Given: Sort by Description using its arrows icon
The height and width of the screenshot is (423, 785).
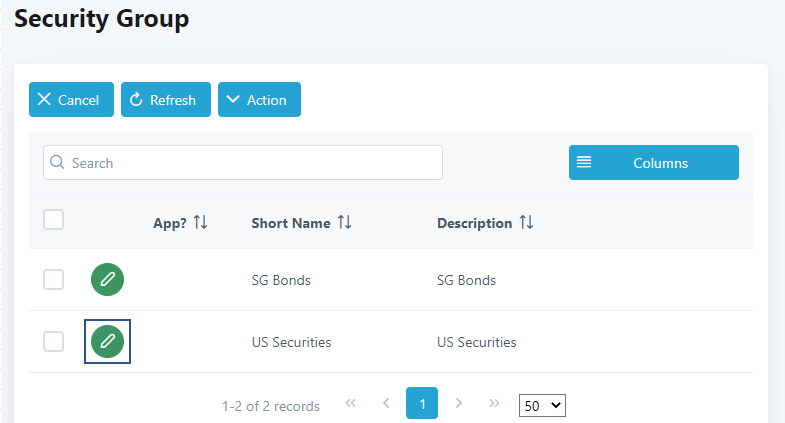Looking at the screenshot, I should [x=526, y=223].
